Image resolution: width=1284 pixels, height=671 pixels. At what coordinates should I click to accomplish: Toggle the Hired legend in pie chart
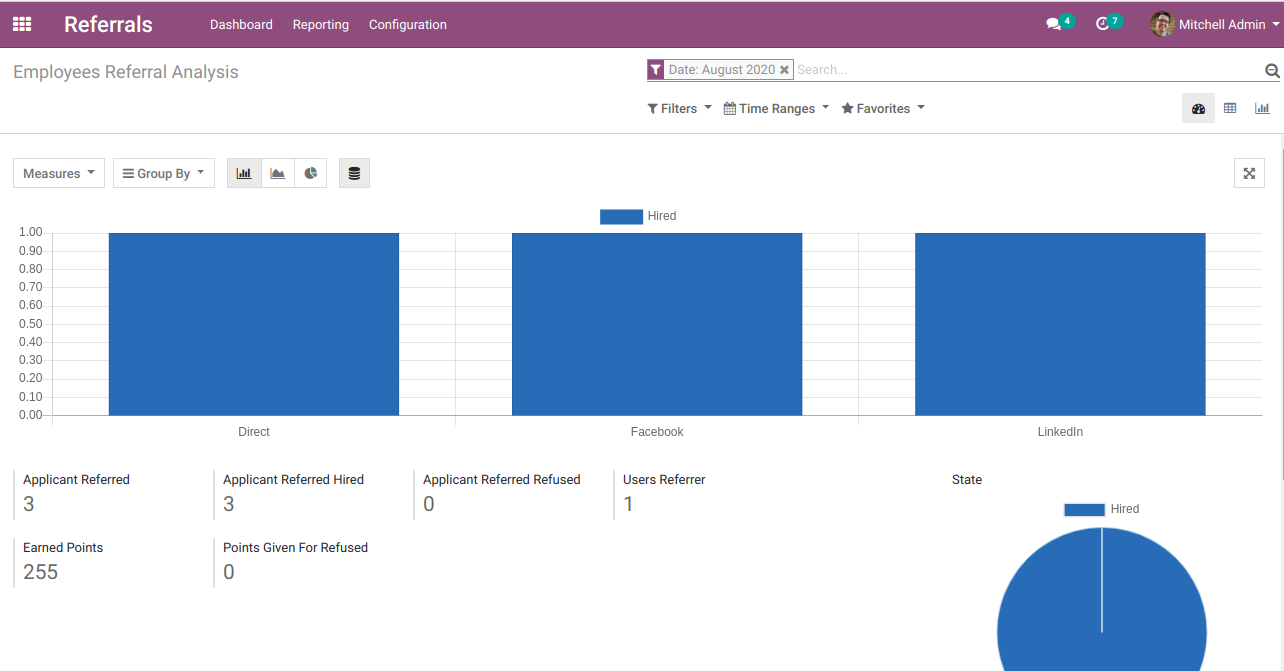(1101, 509)
